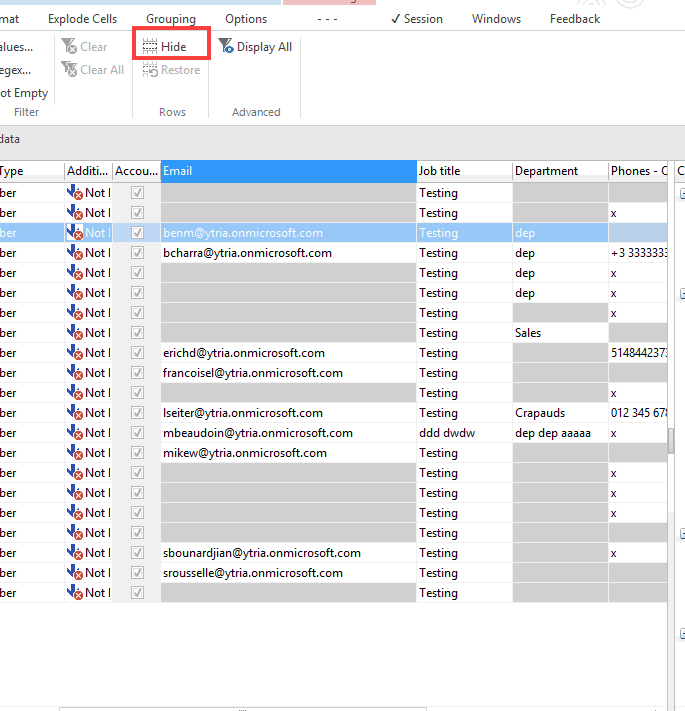
Task: Click the Job title column header
Action: pos(465,171)
